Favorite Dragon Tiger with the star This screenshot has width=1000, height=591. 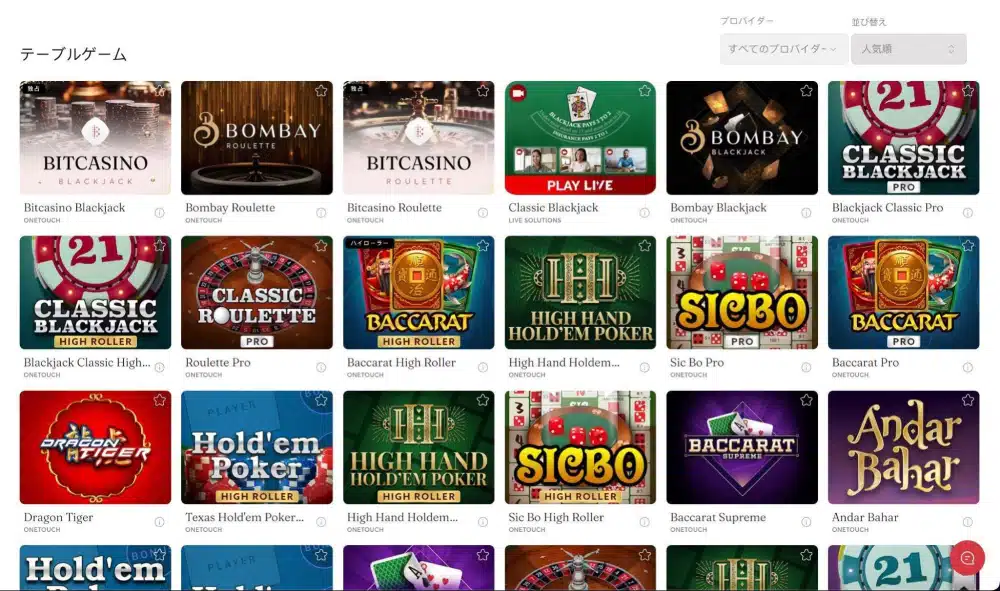159,400
